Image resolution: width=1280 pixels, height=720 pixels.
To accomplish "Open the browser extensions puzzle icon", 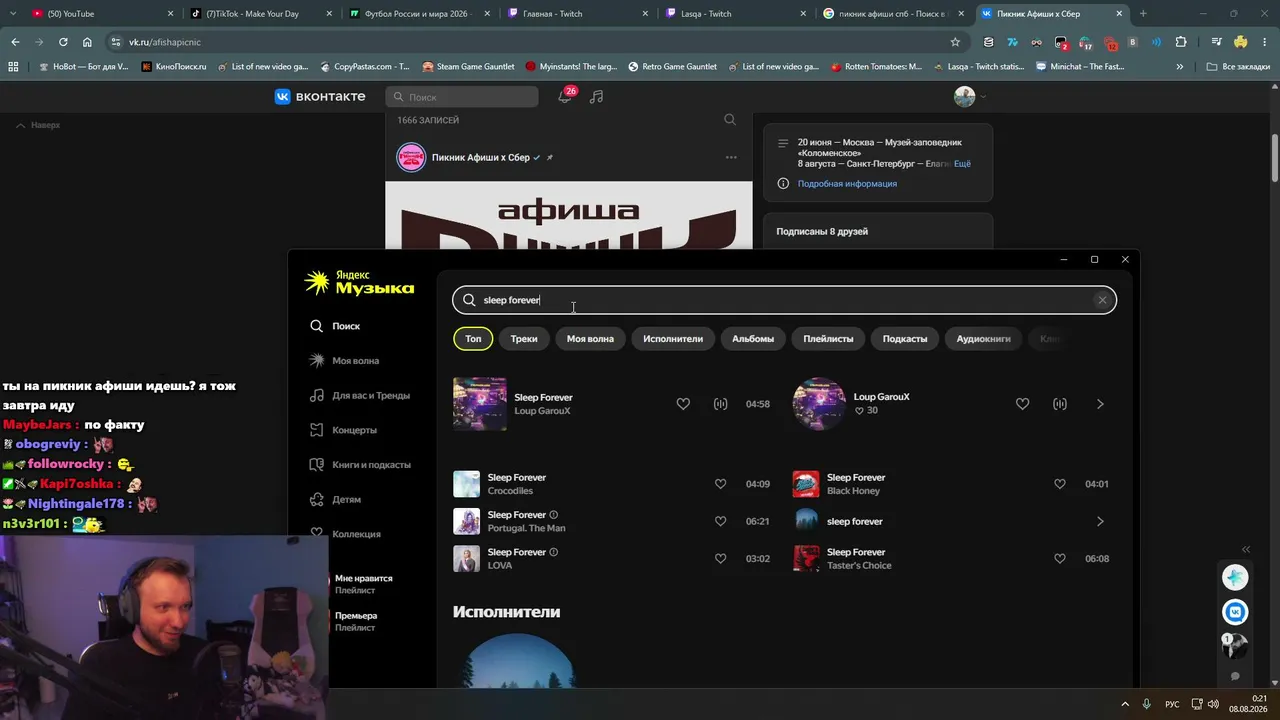I will coord(1181,42).
